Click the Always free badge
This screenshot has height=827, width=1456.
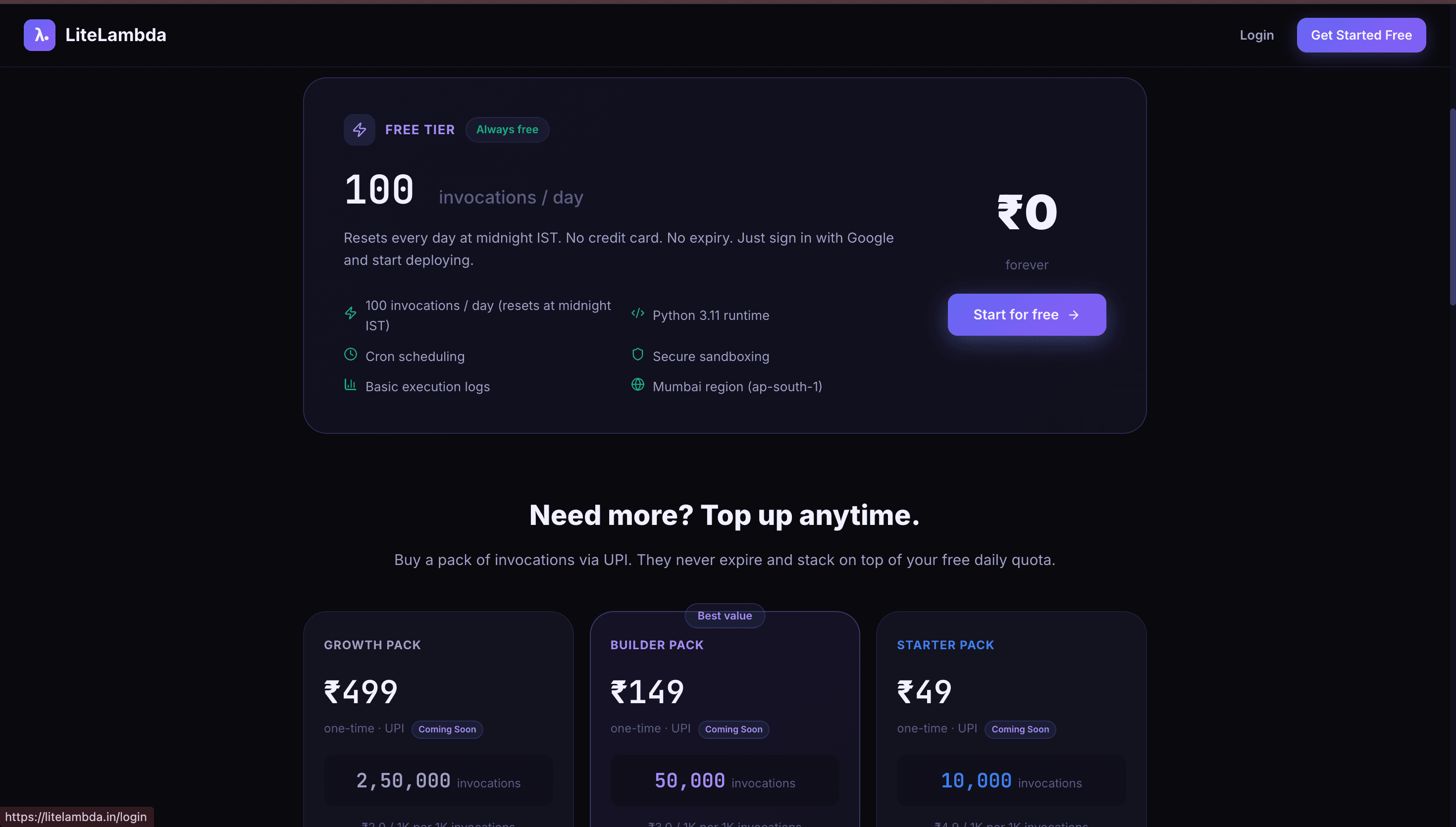[x=507, y=130]
